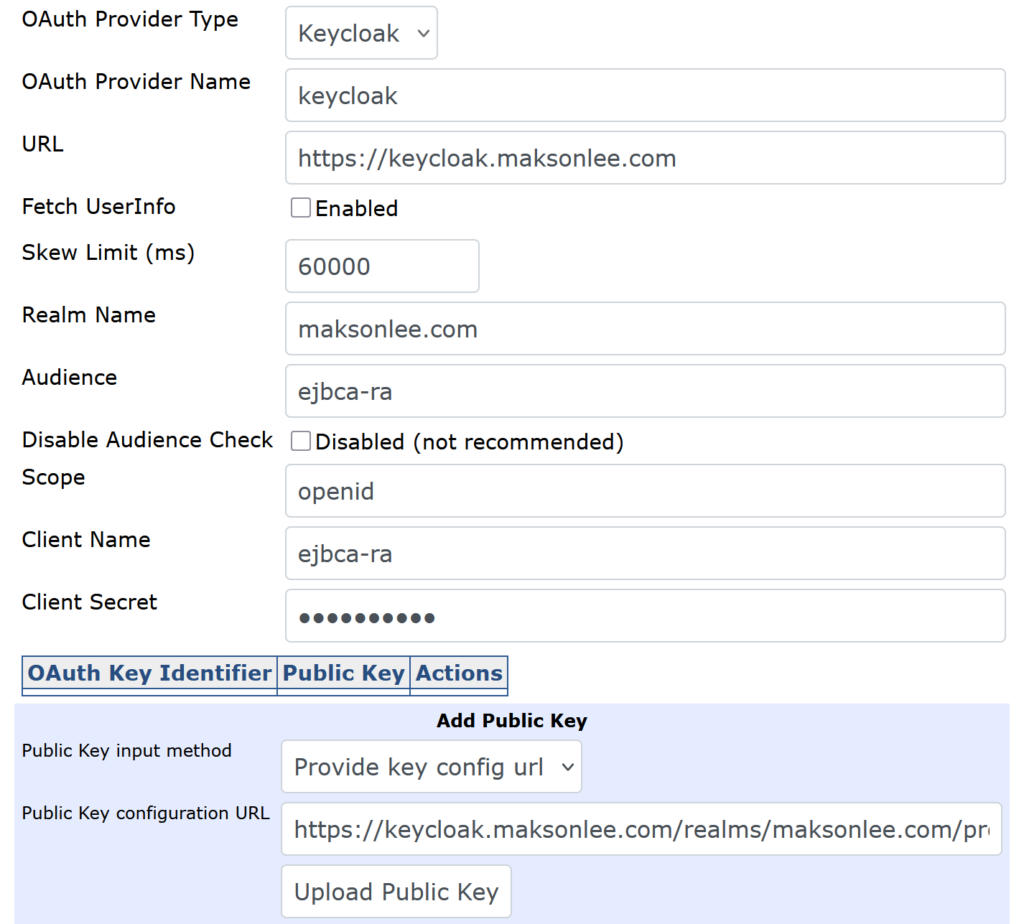Click the Public Key input method label
Image resolution: width=1024 pixels, height=924 pixels.
click(x=127, y=750)
